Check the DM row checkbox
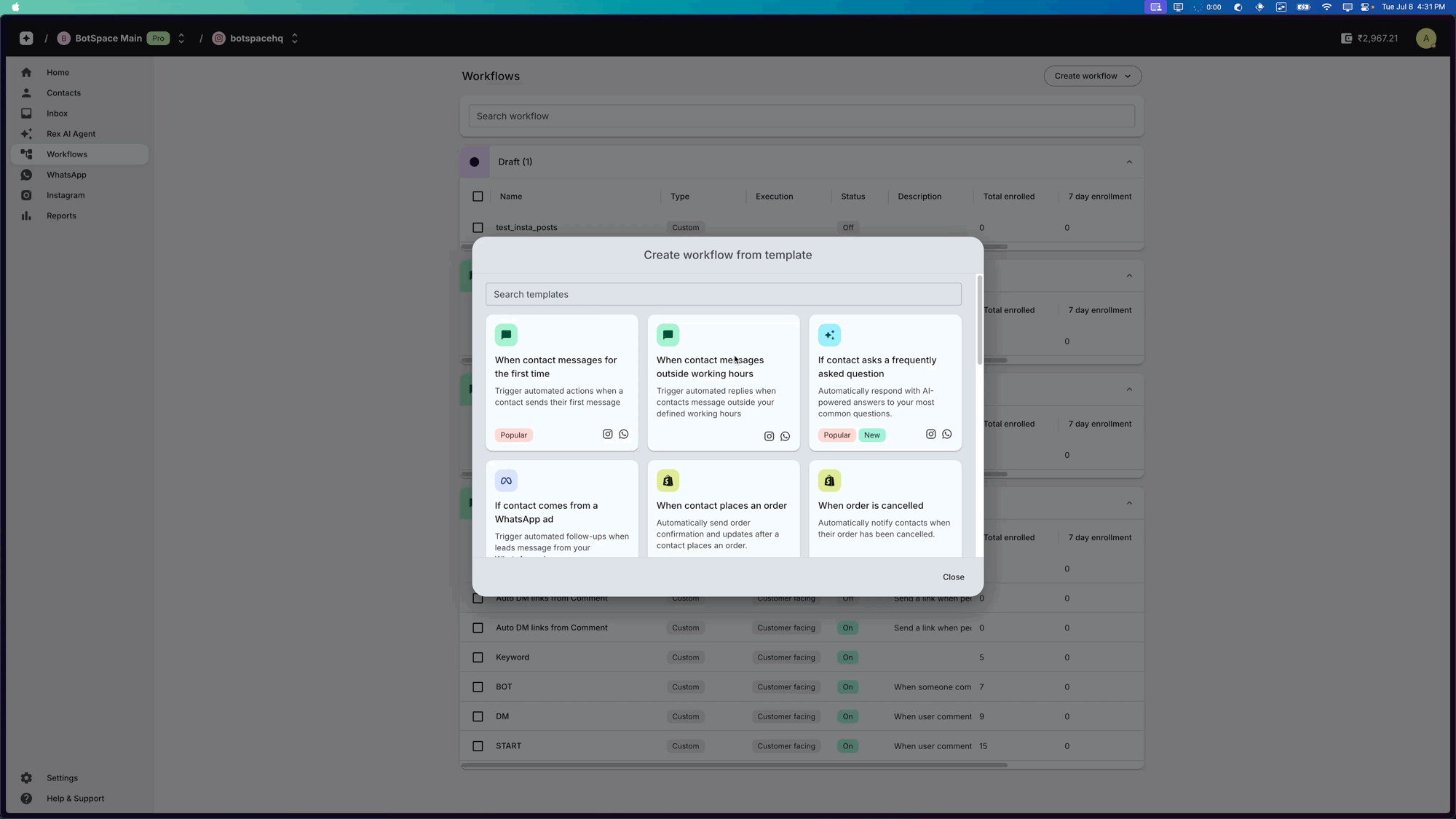The height and width of the screenshot is (819, 1456). 478,716
